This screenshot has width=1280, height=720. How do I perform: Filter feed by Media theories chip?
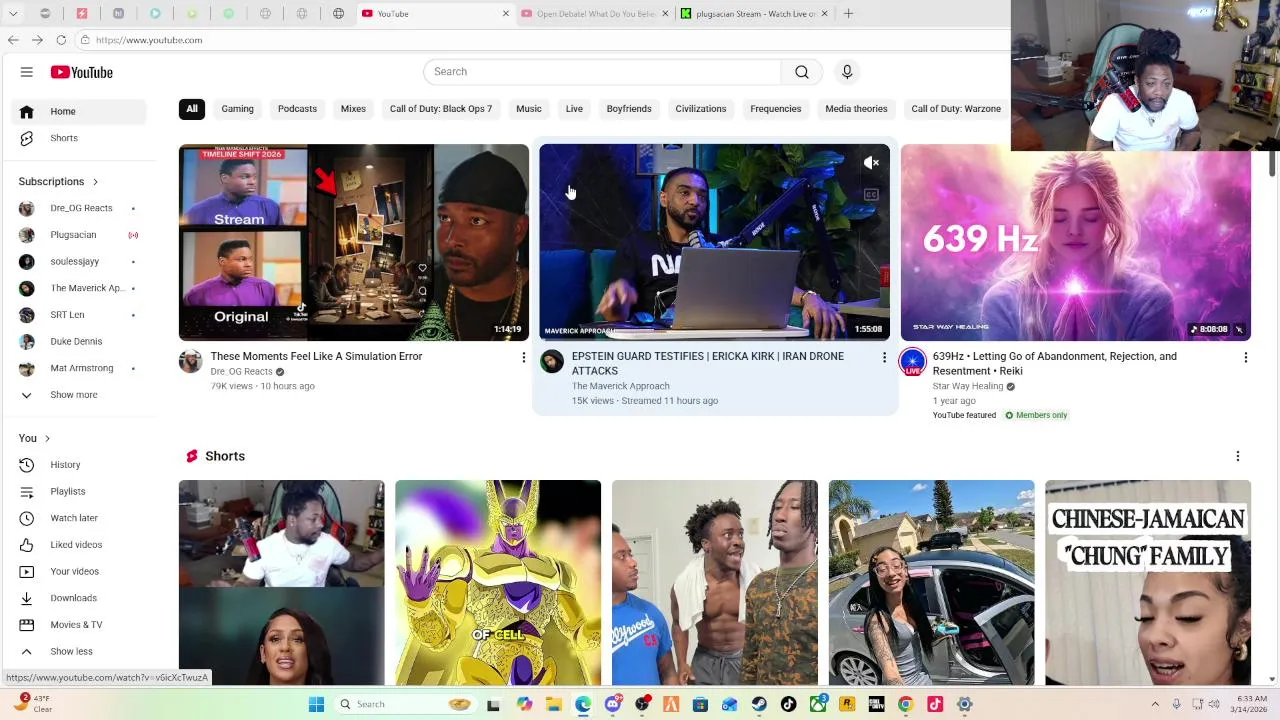click(x=856, y=109)
